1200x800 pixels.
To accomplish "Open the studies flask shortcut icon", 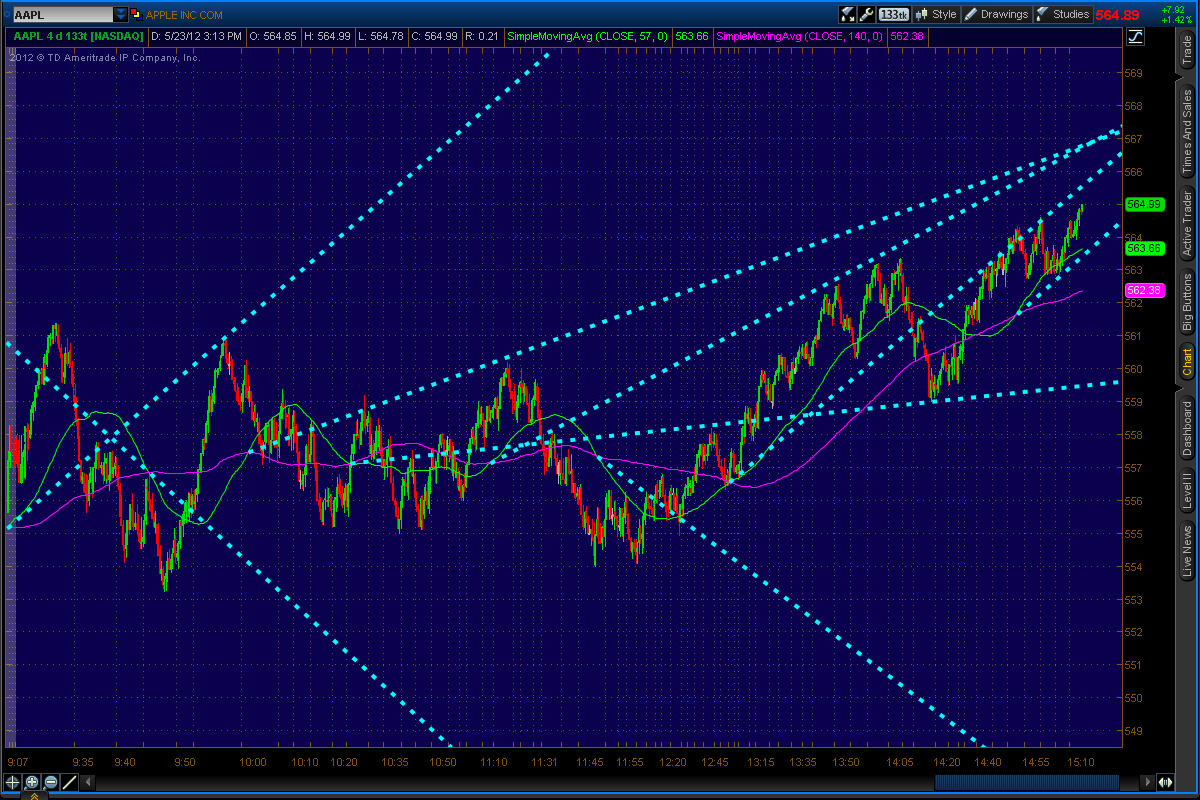I will click(848, 14).
